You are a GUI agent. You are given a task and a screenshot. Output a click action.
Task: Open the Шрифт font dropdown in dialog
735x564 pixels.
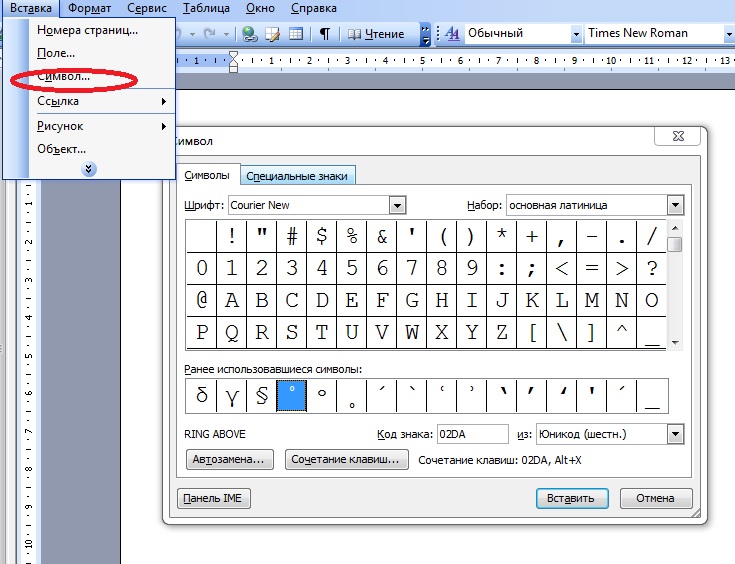pyautogui.click(x=398, y=205)
